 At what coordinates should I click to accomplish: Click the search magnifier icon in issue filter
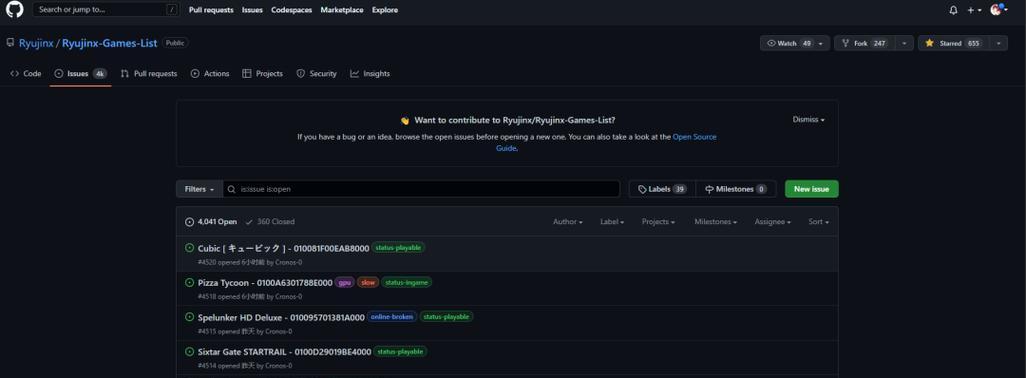click(232, 189)
